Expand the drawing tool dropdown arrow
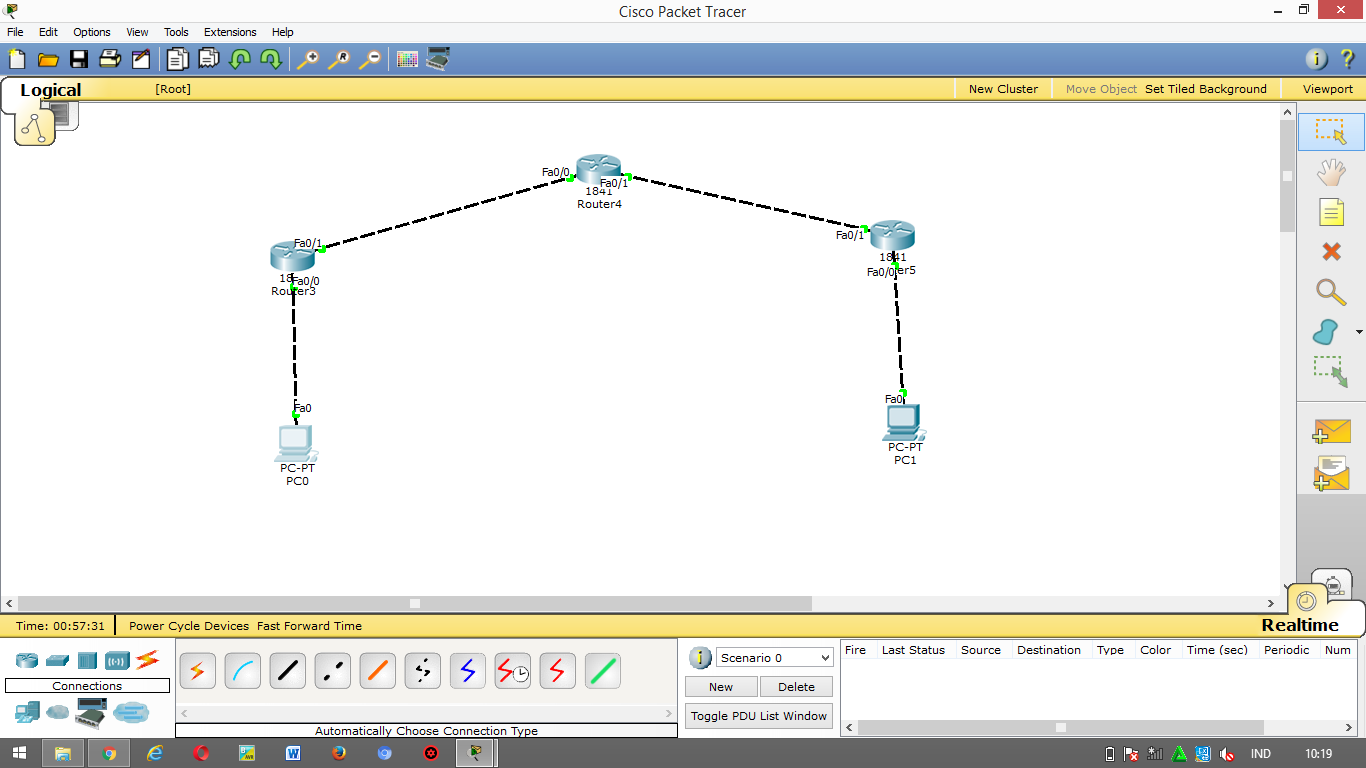The height and width of the screenshot is (768, 1366). 1359,332
